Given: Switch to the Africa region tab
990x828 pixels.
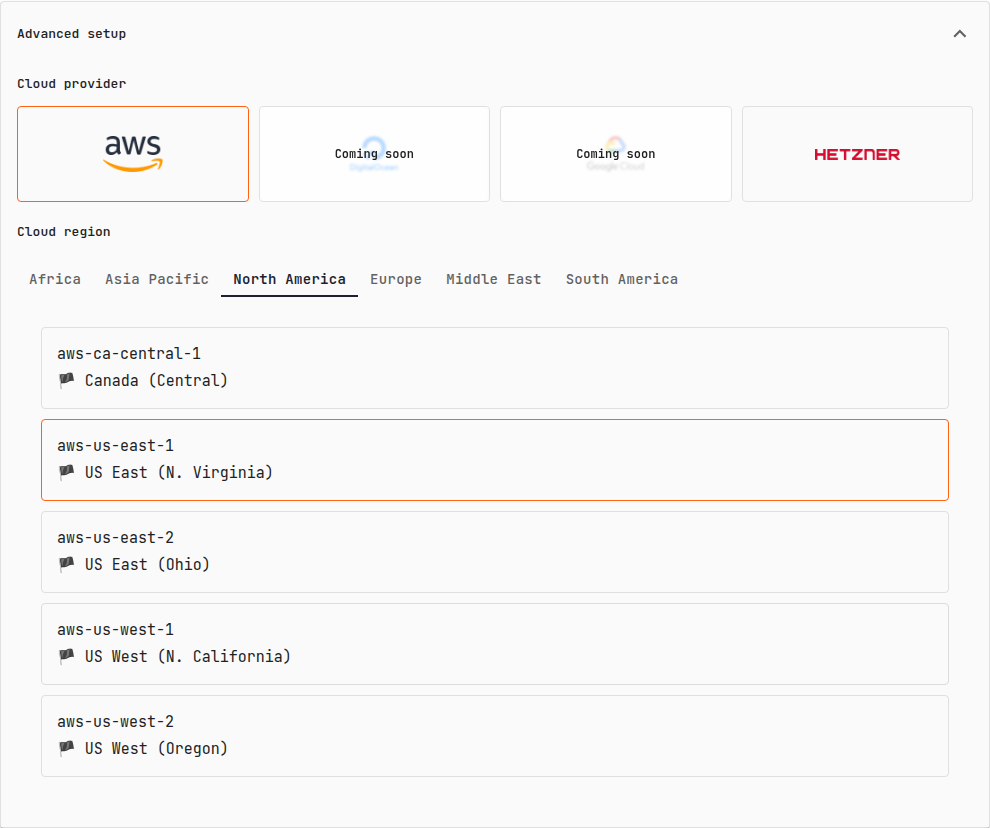Looking at the screenshot, I should tap(55, 279).
